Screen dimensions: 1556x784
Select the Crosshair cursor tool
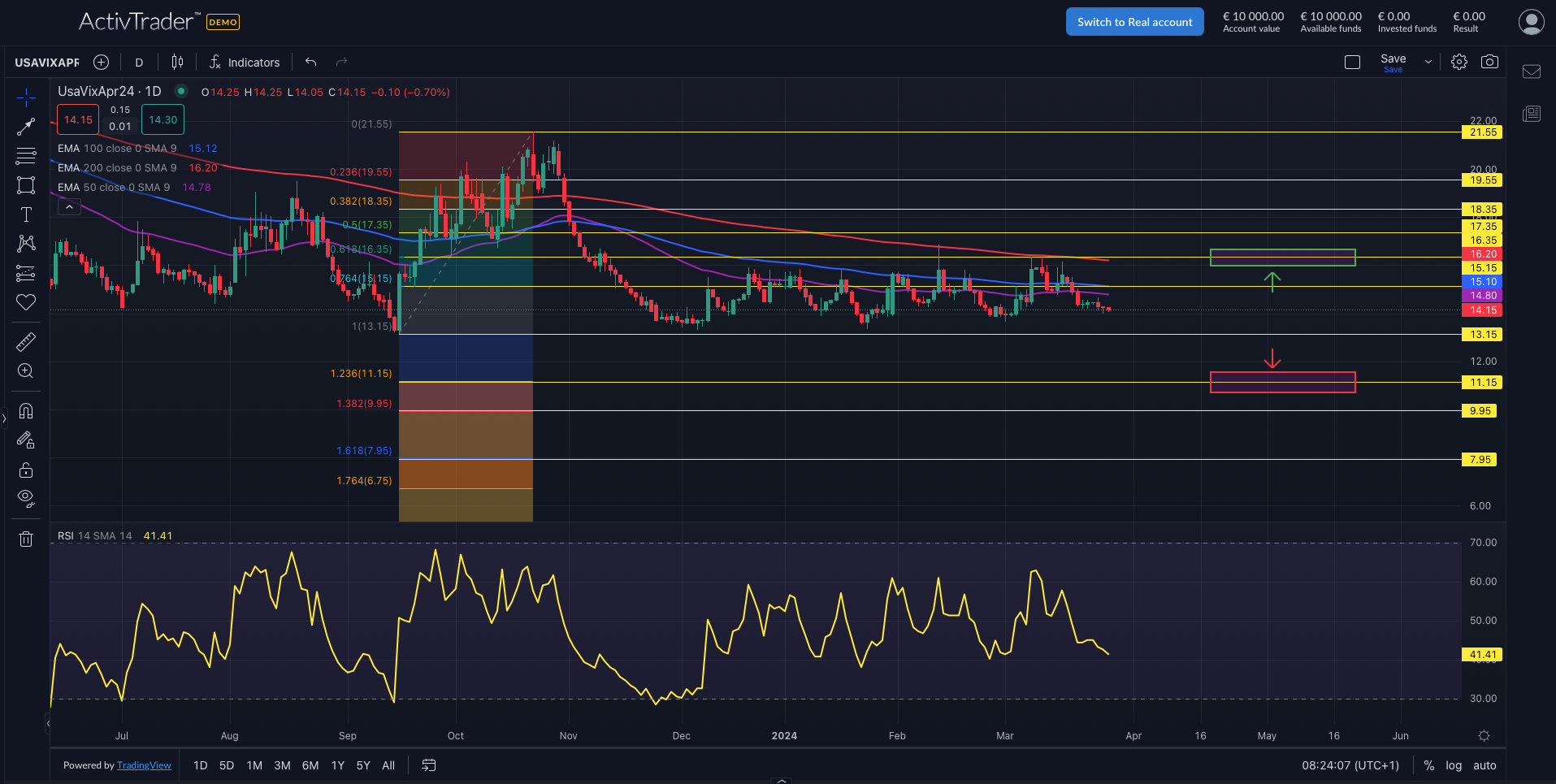(x=26, y=97)
